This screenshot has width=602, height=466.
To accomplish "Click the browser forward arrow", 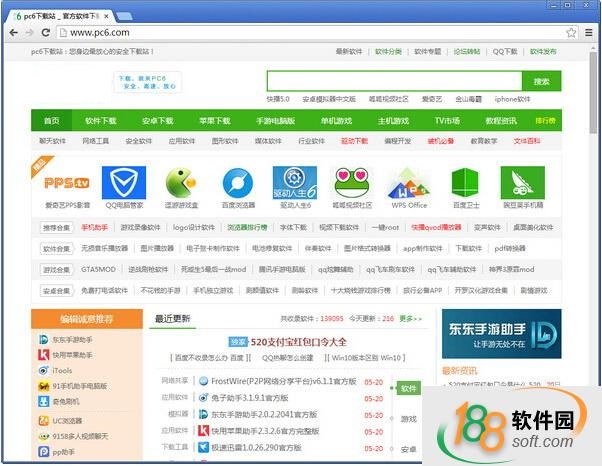I will (x=29, y=33).
